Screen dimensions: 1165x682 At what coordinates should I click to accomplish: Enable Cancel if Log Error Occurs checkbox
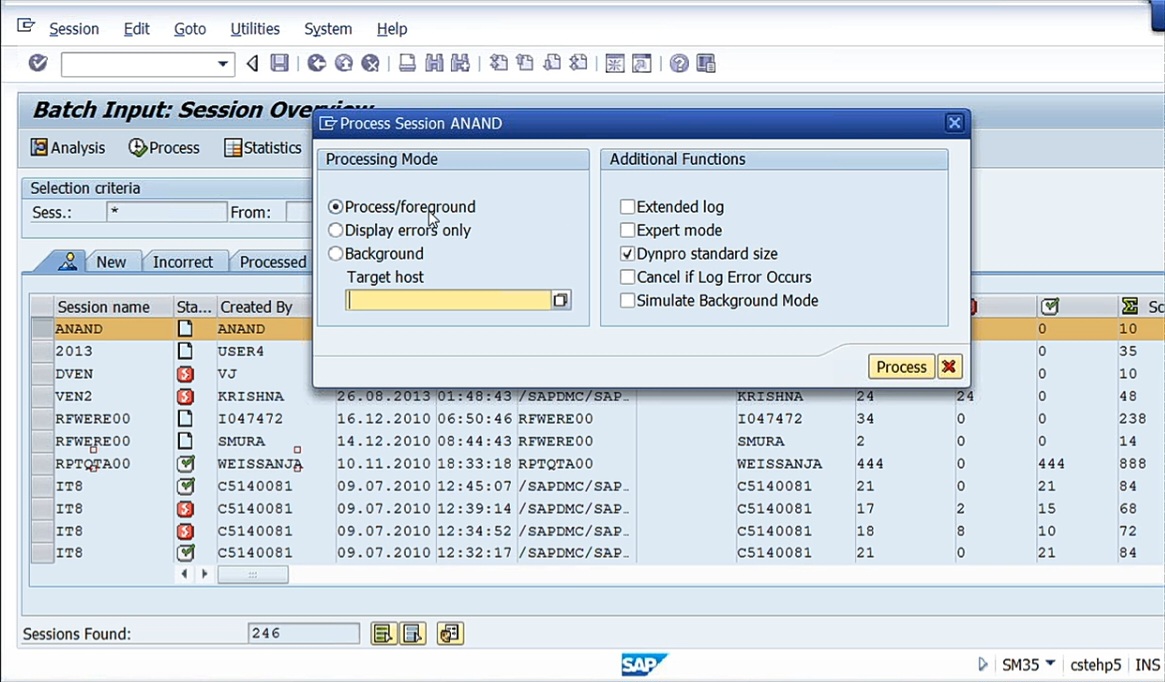click(628, 277)
